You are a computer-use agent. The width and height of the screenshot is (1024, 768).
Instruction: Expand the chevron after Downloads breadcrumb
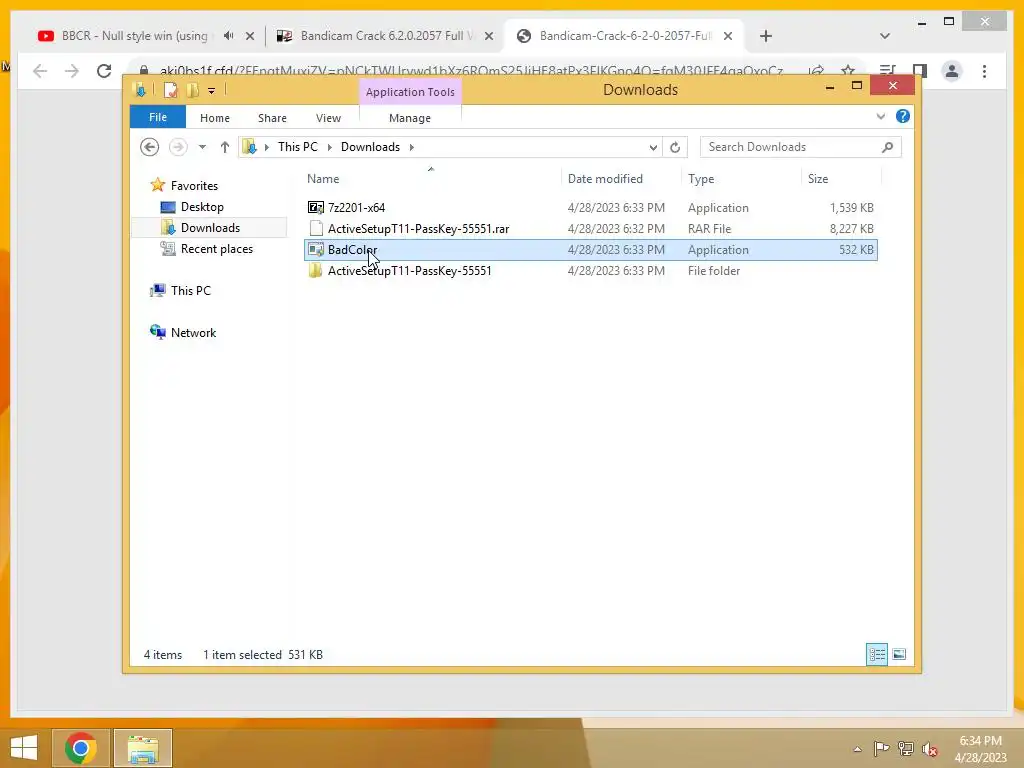411,147
